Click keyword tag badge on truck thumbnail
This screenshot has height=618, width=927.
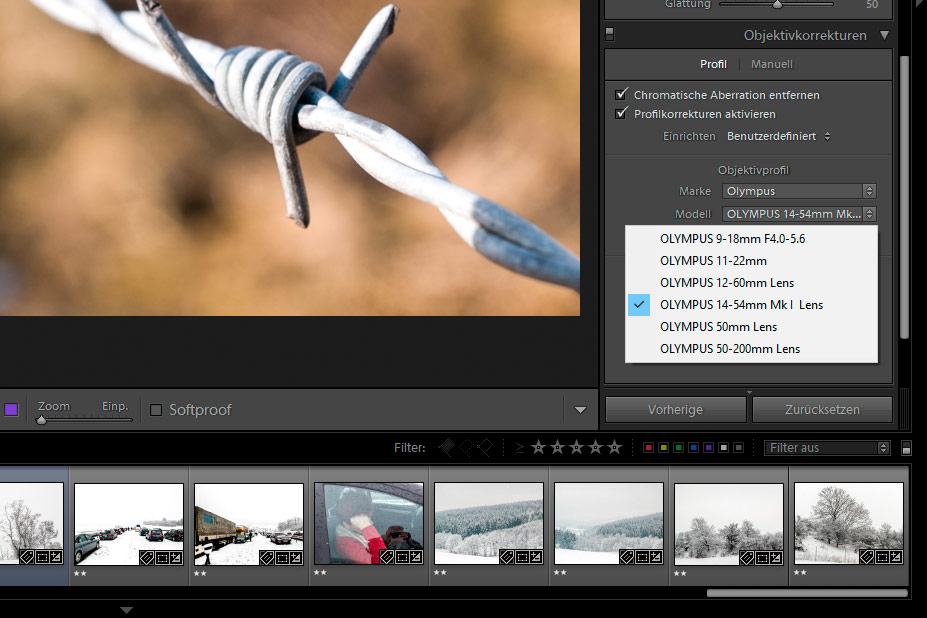pos(267,558)
